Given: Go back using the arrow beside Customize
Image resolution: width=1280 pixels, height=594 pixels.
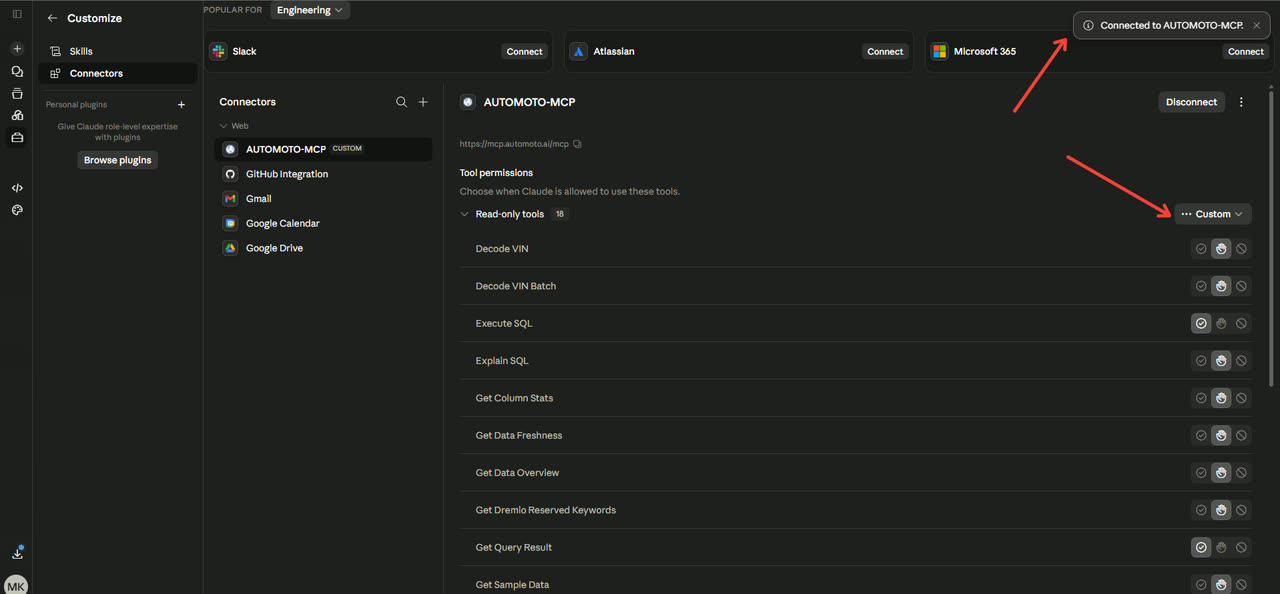Looking at the screenshot, I should pos(53,18).
